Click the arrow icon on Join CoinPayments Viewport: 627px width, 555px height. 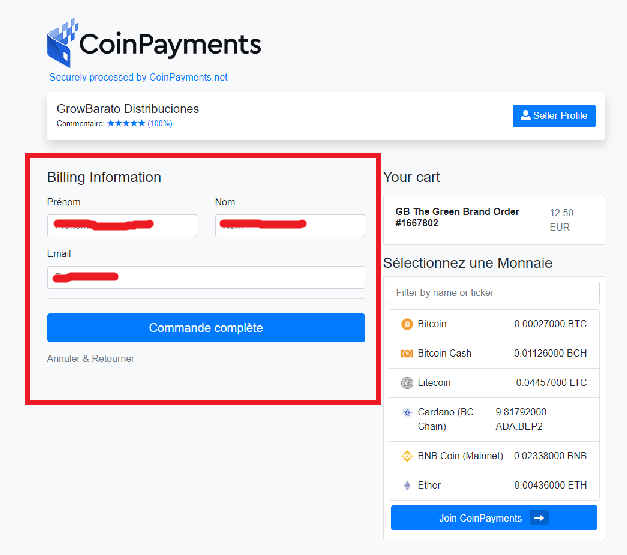pos(539,518)
